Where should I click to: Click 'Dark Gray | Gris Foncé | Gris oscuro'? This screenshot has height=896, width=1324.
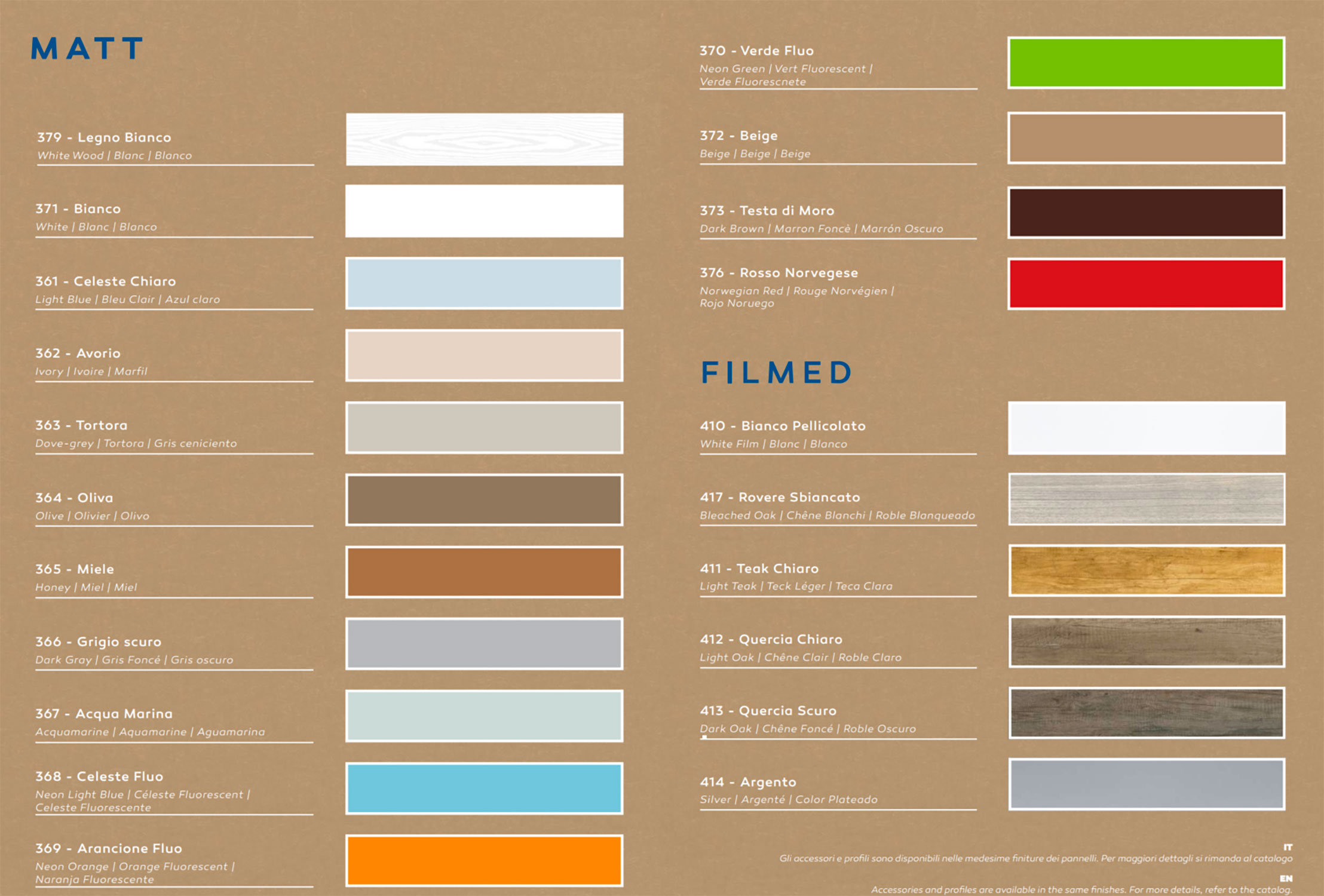tap(134, 660)
